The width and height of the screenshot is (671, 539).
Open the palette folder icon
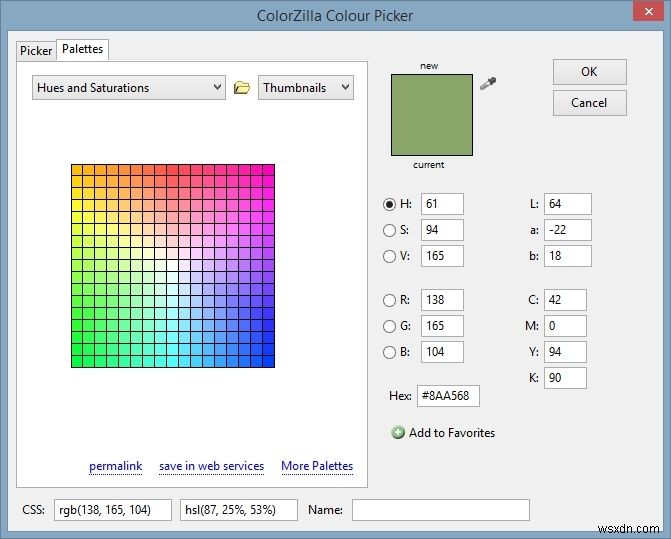point(241,88)
